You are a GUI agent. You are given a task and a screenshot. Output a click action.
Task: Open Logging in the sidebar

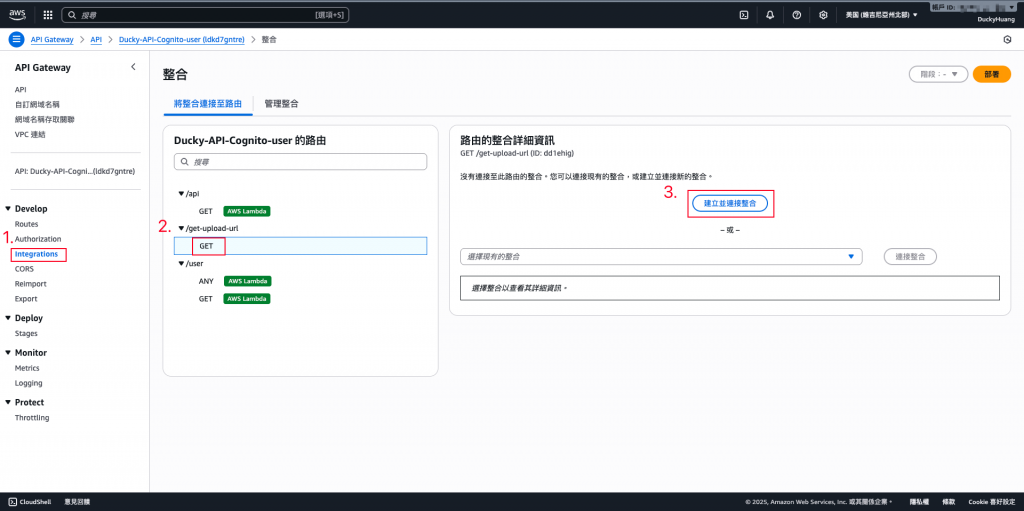[x=29, y=383]
